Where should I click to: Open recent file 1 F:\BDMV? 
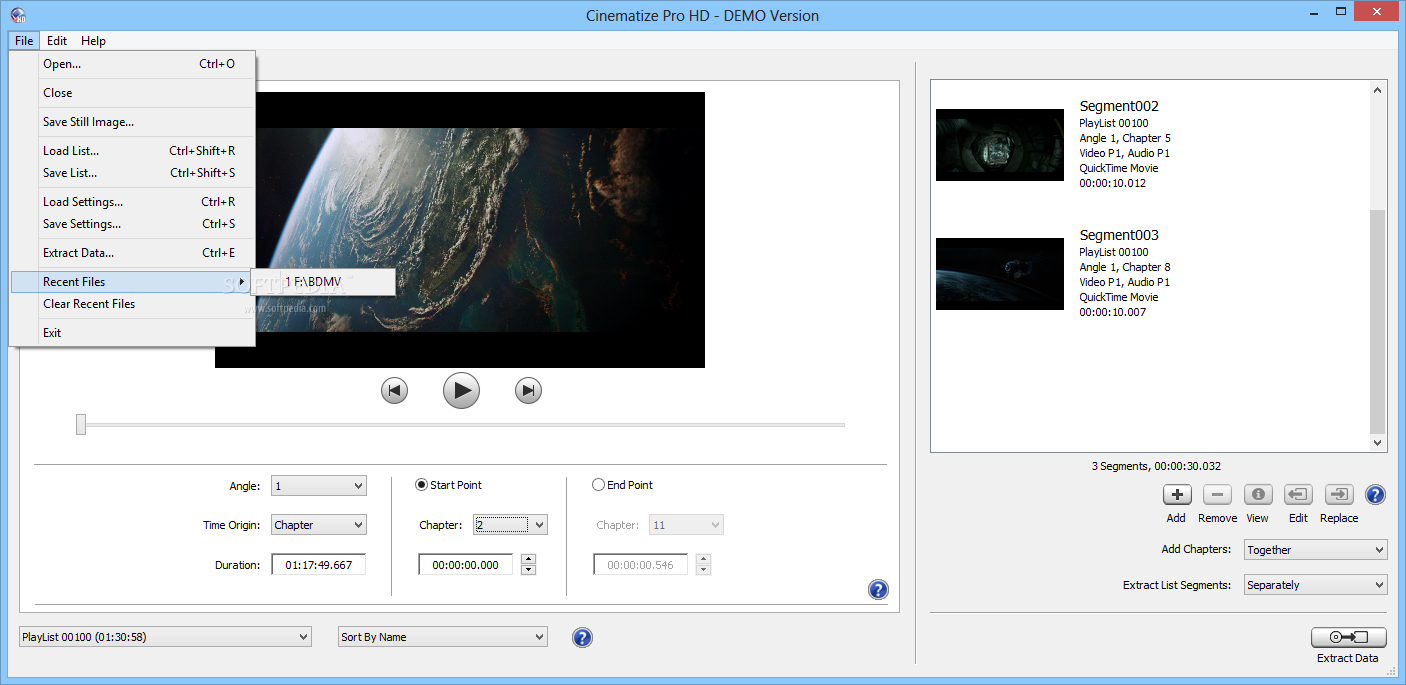click(x=323, y=282)
